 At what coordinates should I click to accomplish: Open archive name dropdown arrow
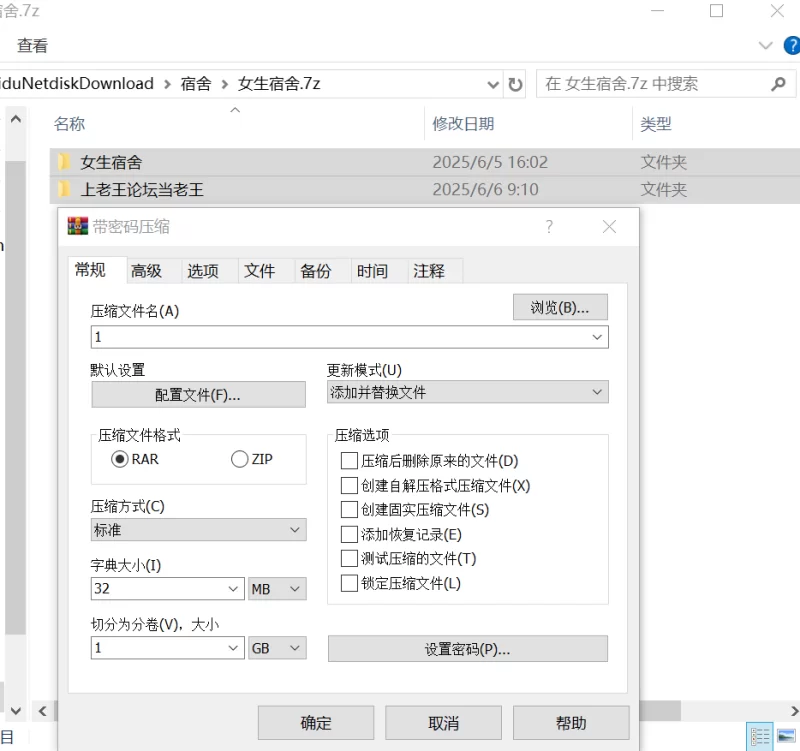pyautogui.click(x=597, y=337)
